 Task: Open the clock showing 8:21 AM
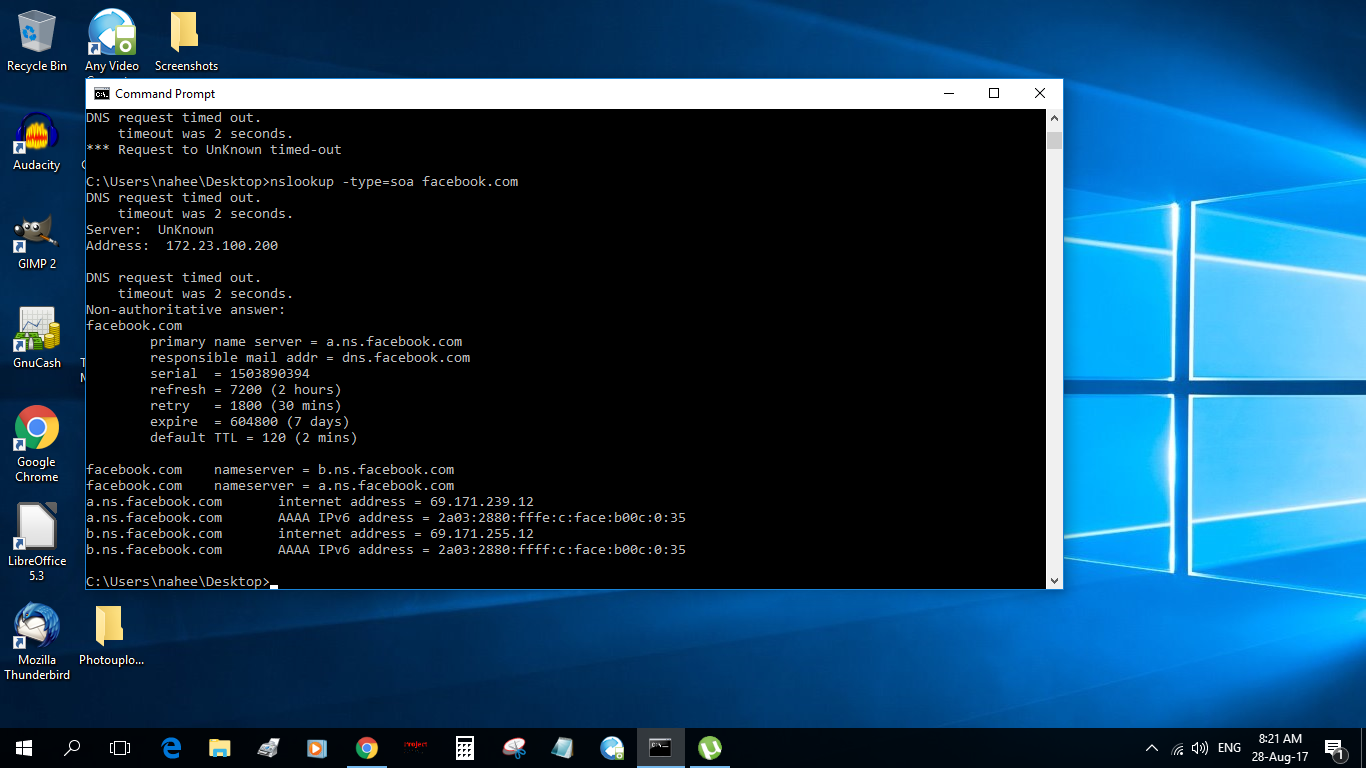[1280, 748]
